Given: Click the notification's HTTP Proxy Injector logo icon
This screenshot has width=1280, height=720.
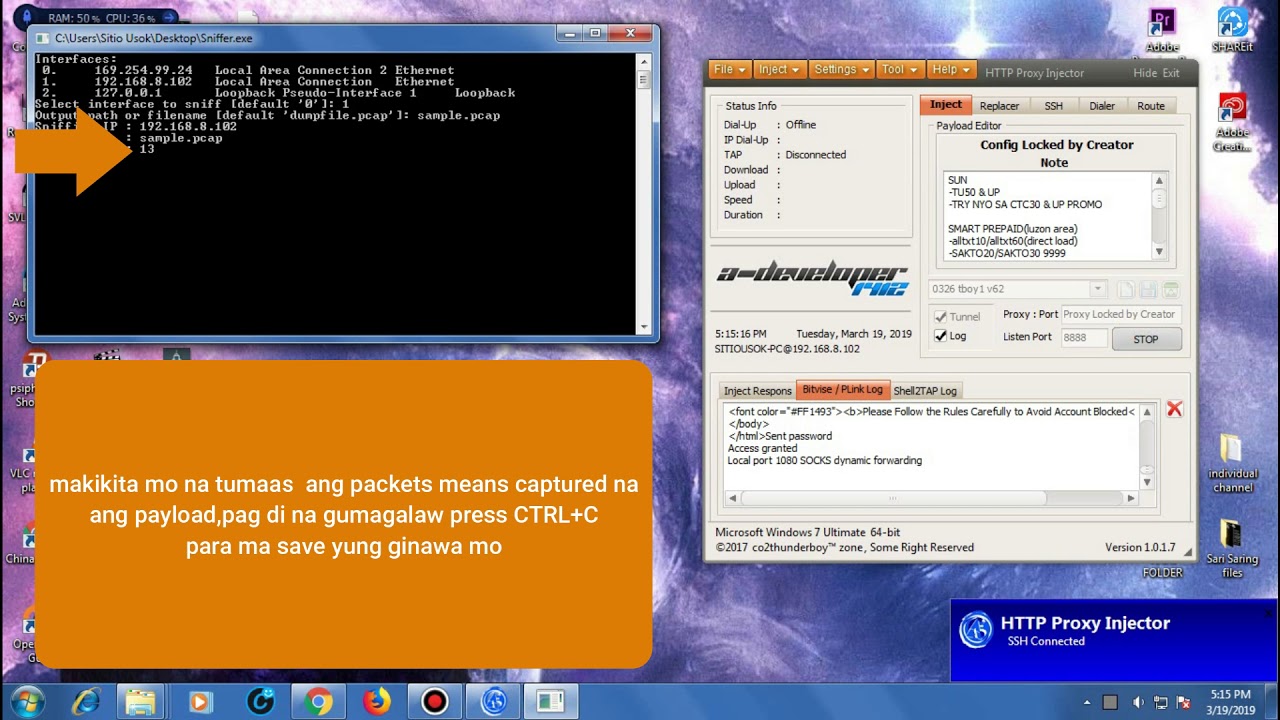Looking at the screenshot, I should tap(976, 630).
